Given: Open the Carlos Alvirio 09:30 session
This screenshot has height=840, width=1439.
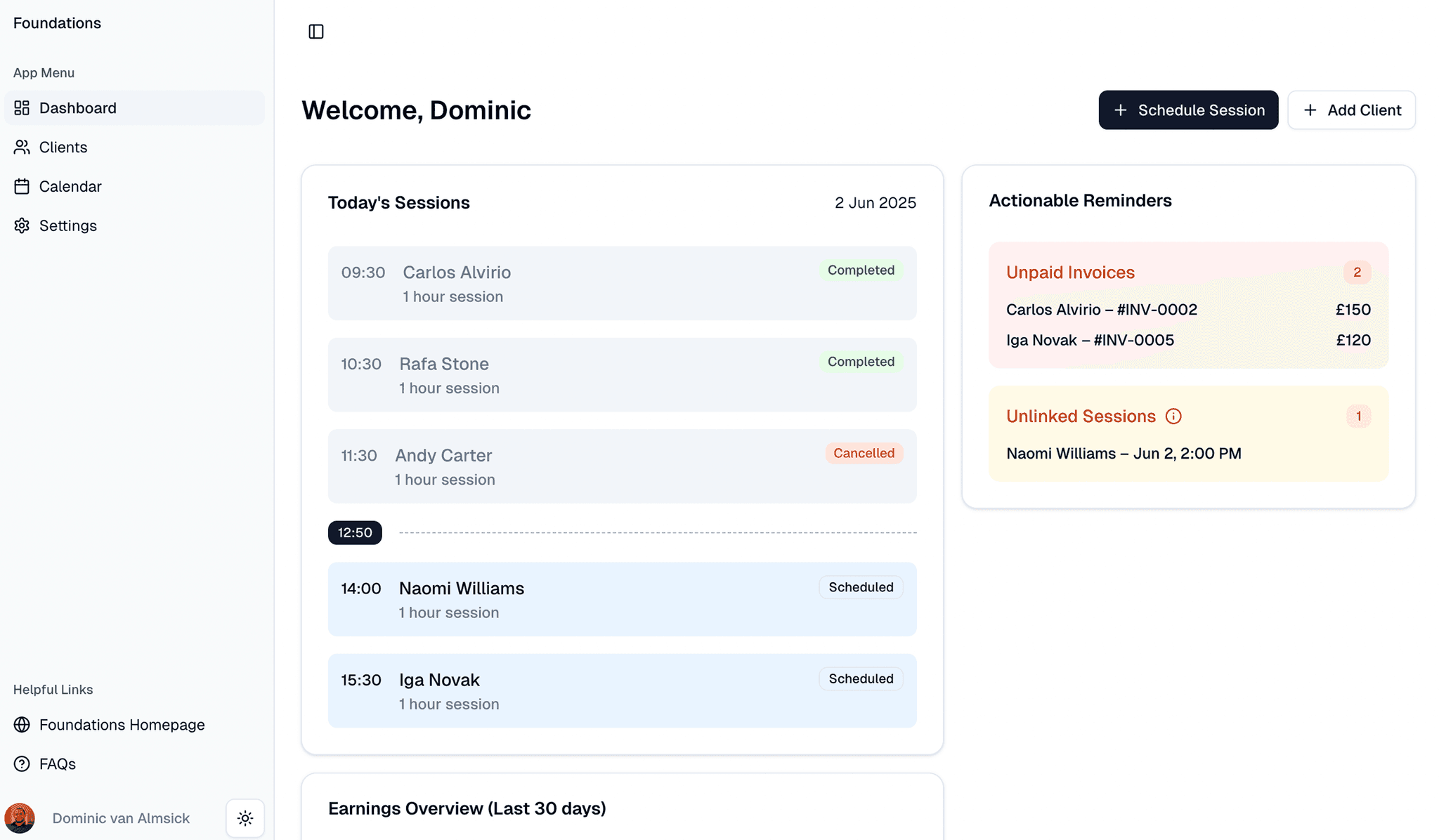Looking at the screenshot, I should 622,283.
